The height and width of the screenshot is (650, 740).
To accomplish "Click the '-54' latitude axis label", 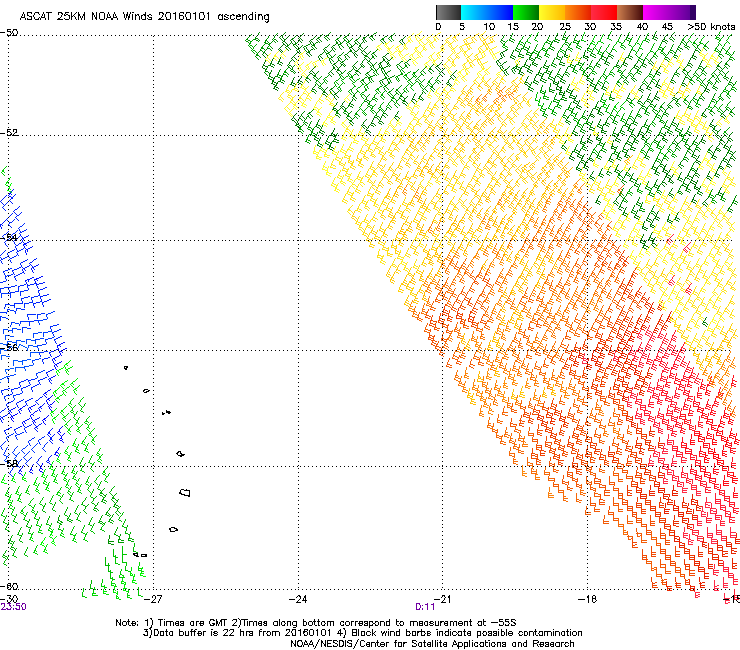I will (9, 237).
